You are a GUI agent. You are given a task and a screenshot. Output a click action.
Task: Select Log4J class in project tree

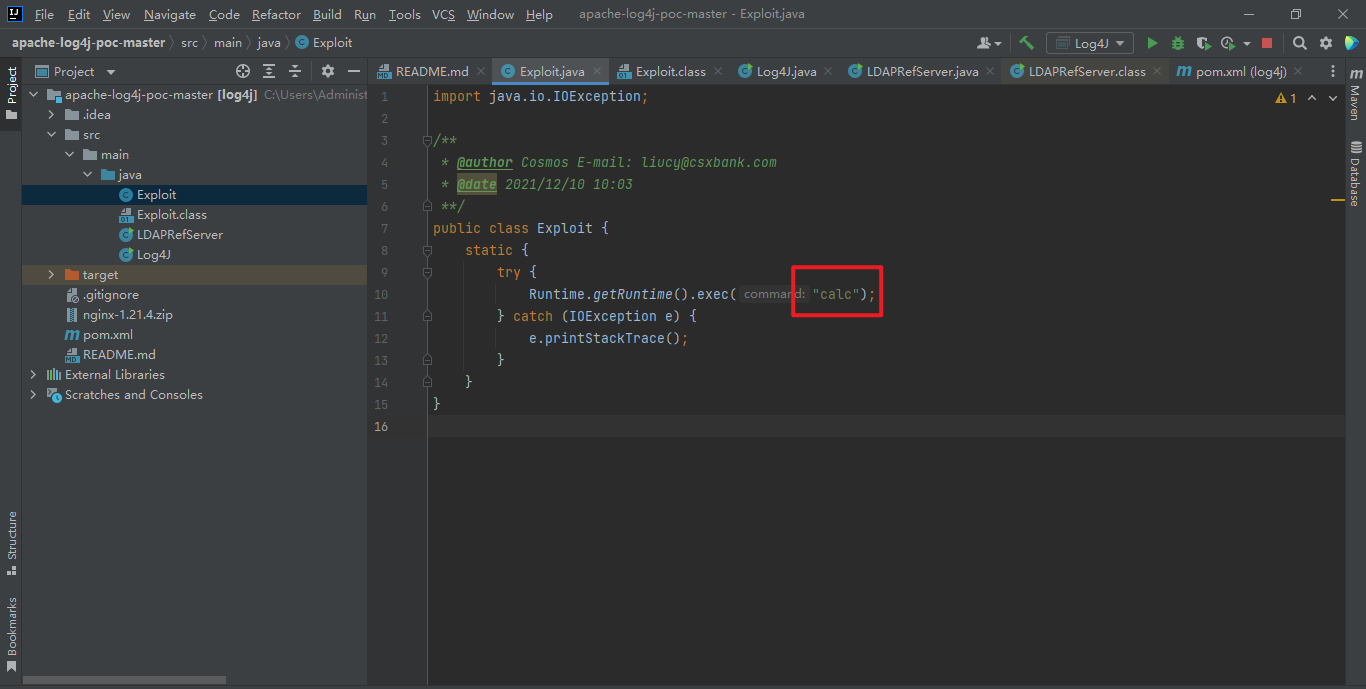[154, 255]
